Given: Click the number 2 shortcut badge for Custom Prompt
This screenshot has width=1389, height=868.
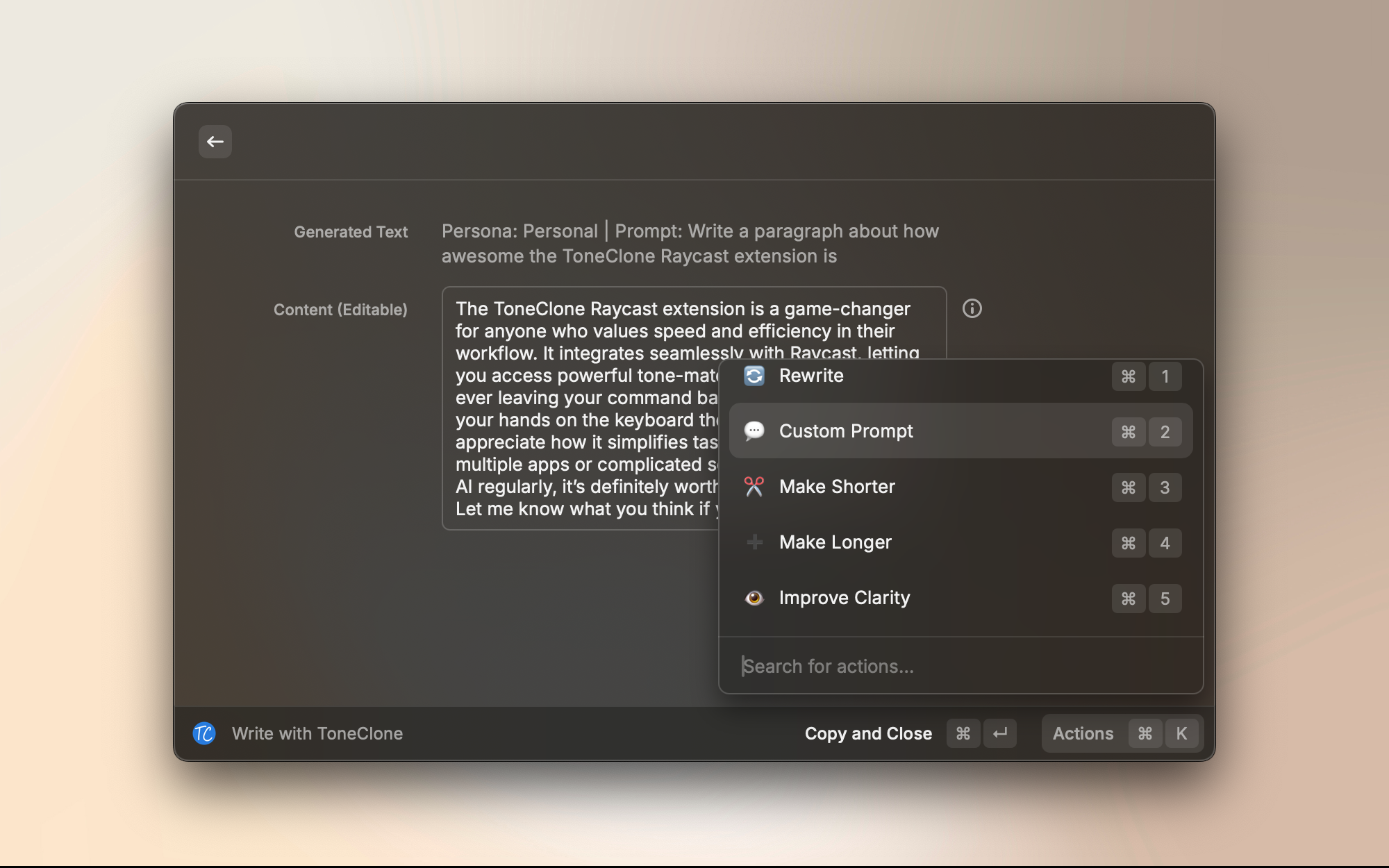Looking at the screenshot, I should click(1165, 431).
